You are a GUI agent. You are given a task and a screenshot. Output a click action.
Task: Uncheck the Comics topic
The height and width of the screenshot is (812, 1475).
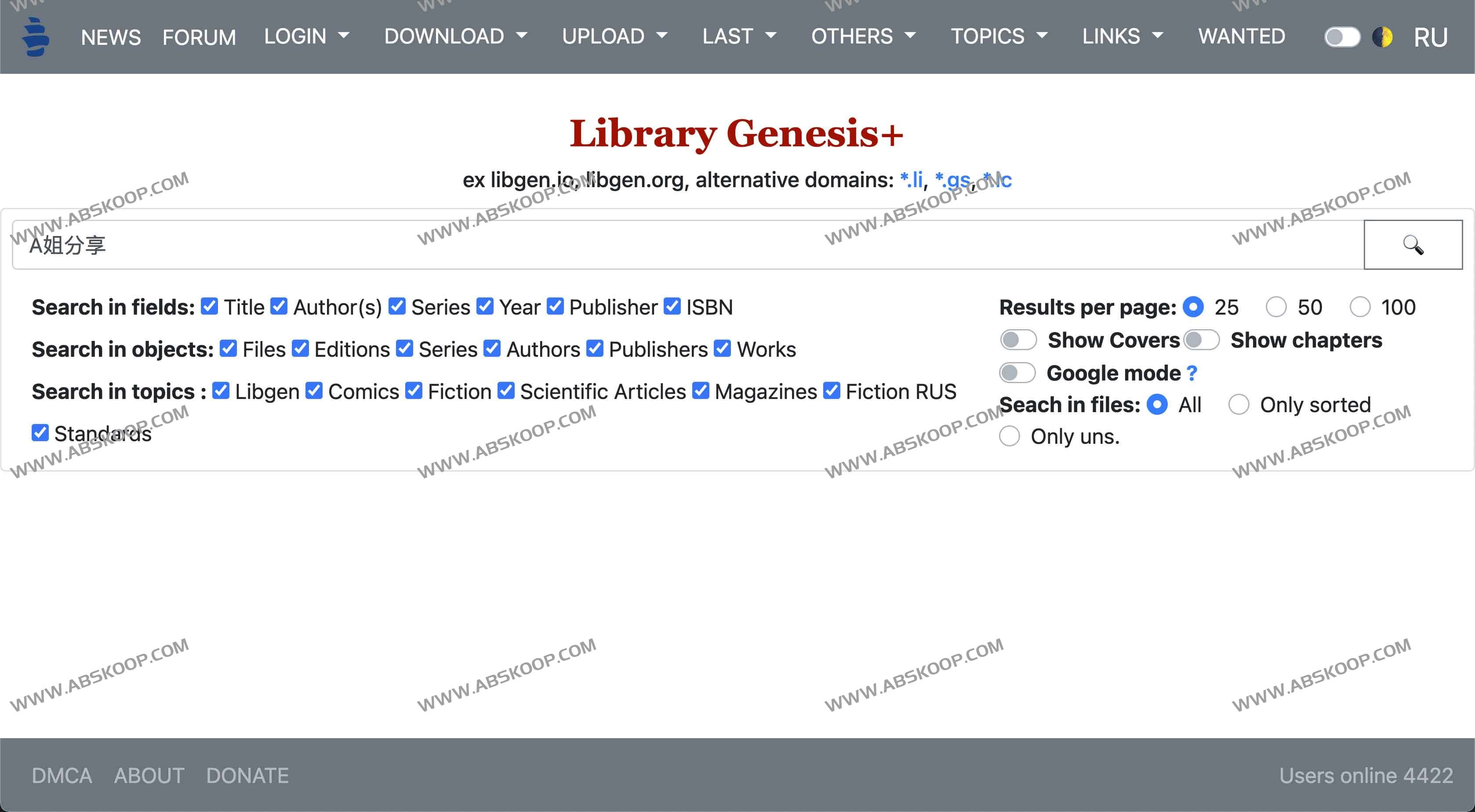coord(313,391)
